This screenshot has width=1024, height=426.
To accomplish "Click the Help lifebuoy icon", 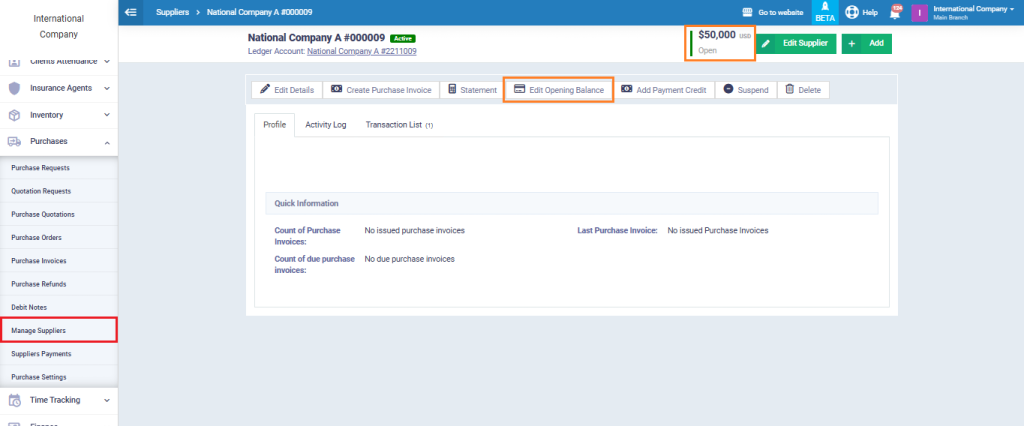I will click(x=851, y=12).
